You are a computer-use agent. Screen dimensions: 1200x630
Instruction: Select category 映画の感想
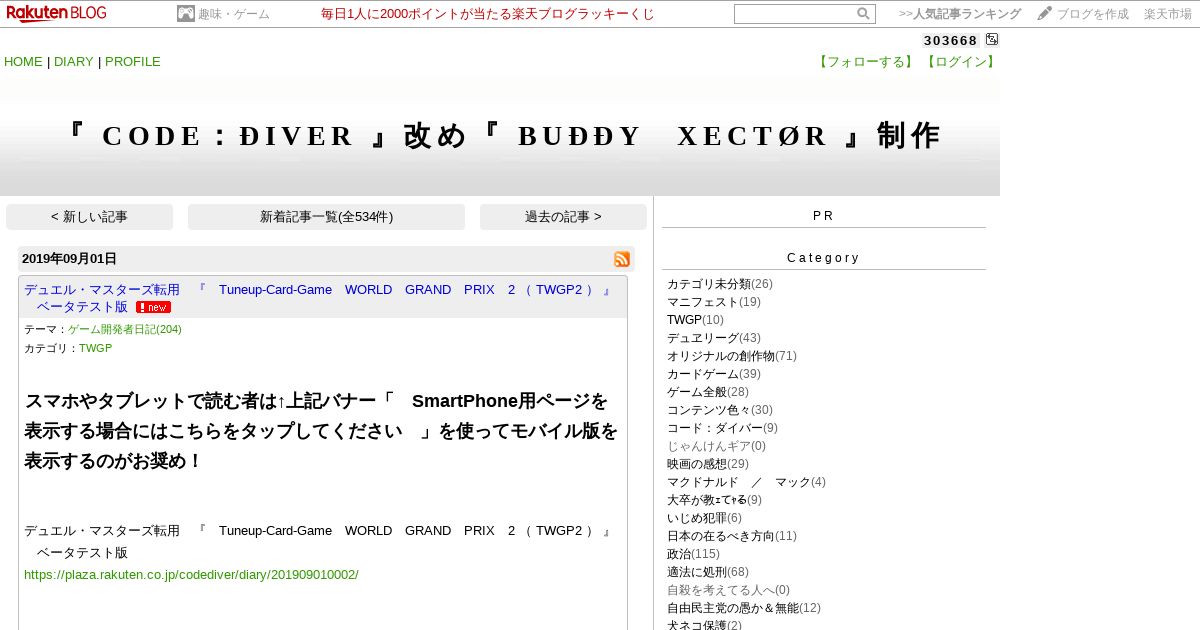tap(697, 464)
